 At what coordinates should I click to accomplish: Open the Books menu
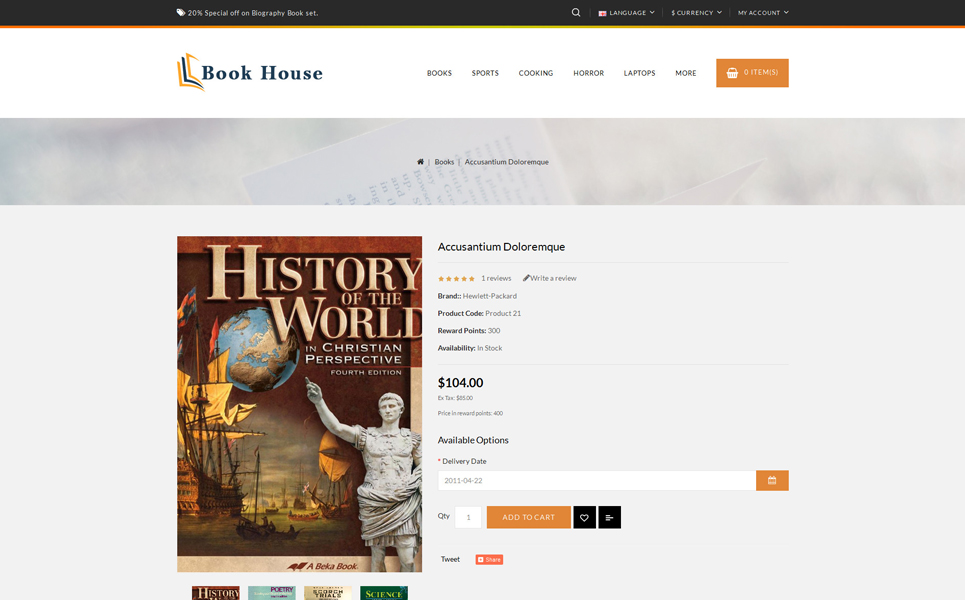click(439, 73)
